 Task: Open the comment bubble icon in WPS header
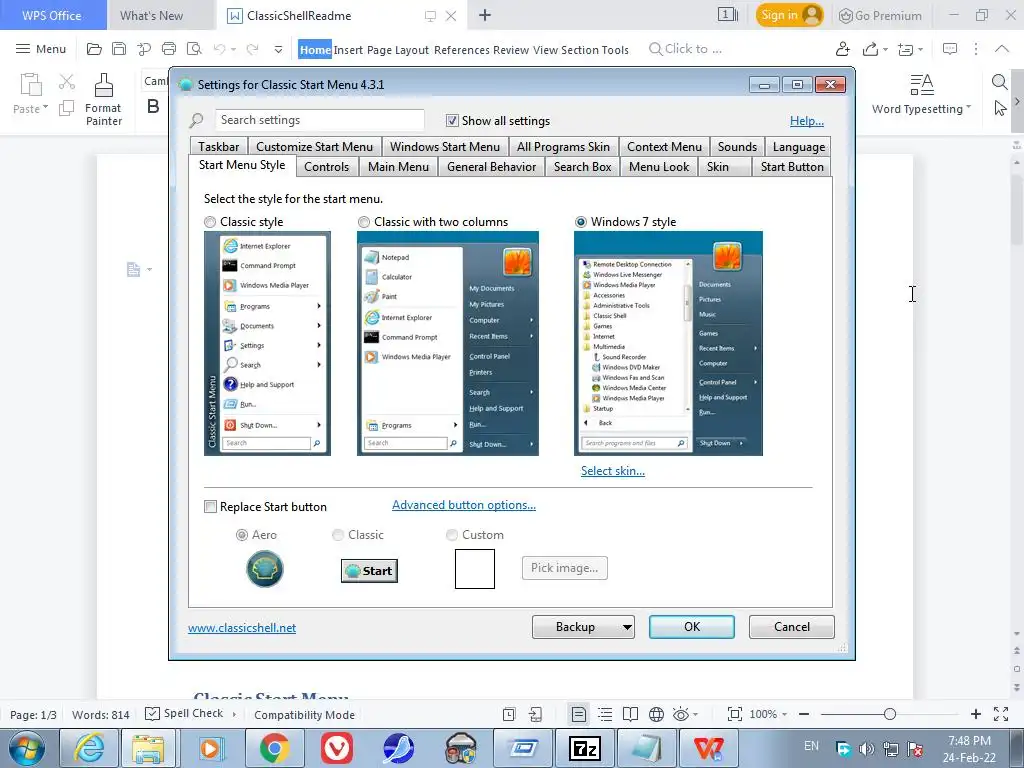pyautogui.click(x=950, y=49)
